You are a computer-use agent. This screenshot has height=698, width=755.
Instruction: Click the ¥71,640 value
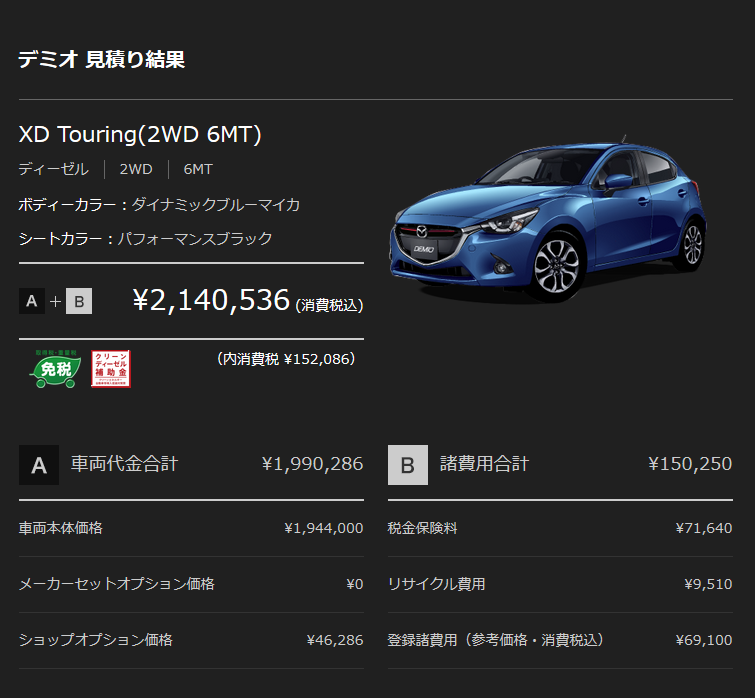pos(703,529)
